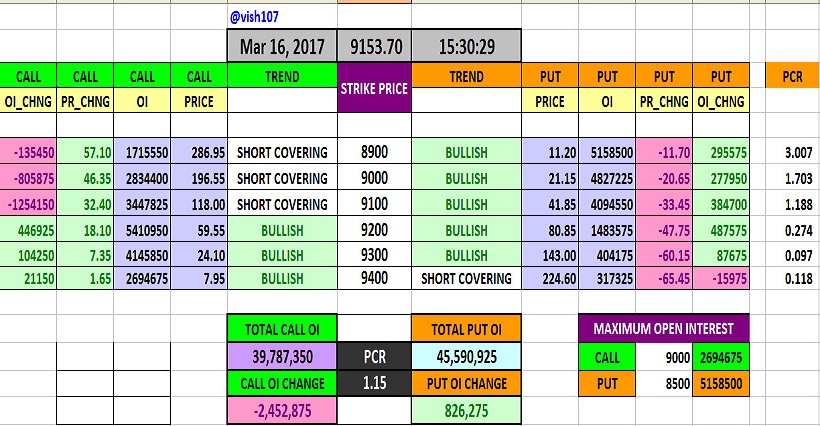
Task: Click the CALL OI CHANGE label cell
Action: [x=282, y=383]
